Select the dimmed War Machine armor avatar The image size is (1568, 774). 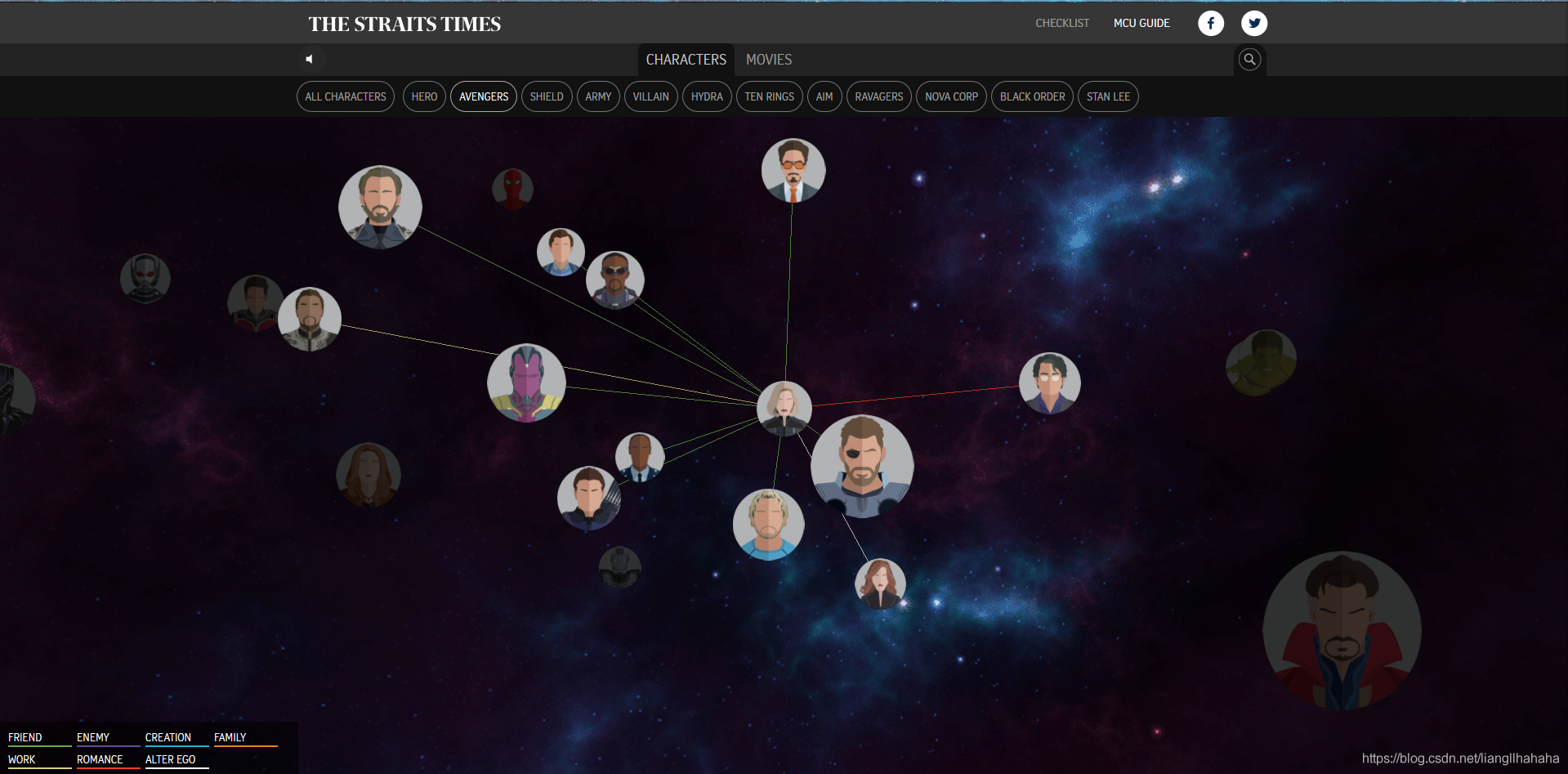[x=620, y=567]
